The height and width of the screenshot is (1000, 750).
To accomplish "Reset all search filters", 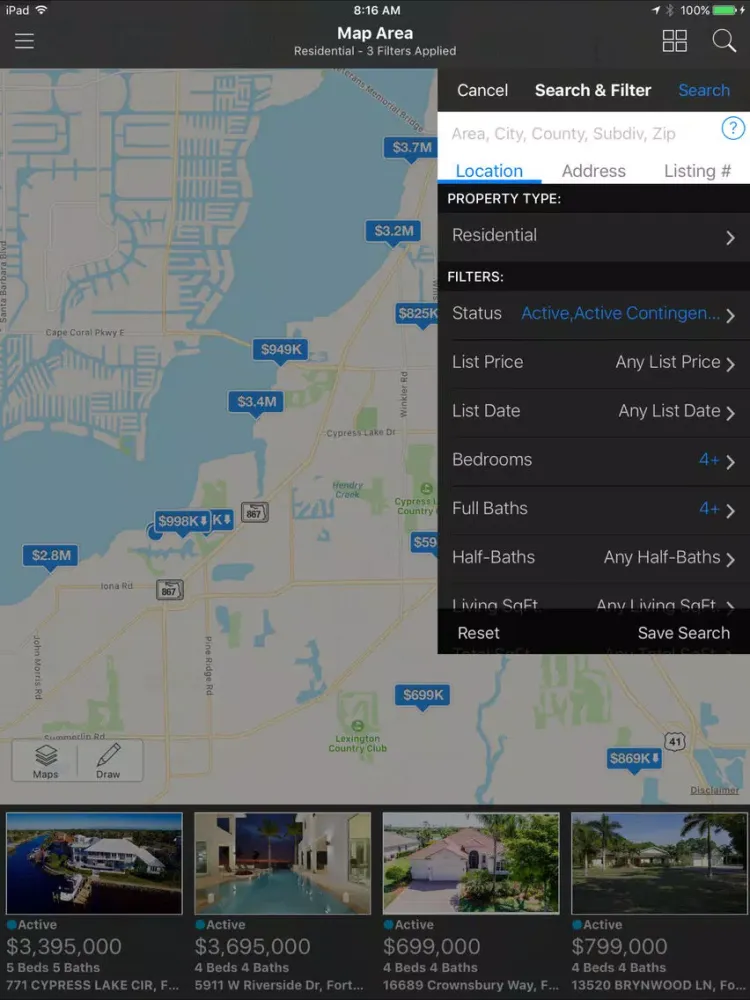I will [478, 633].
